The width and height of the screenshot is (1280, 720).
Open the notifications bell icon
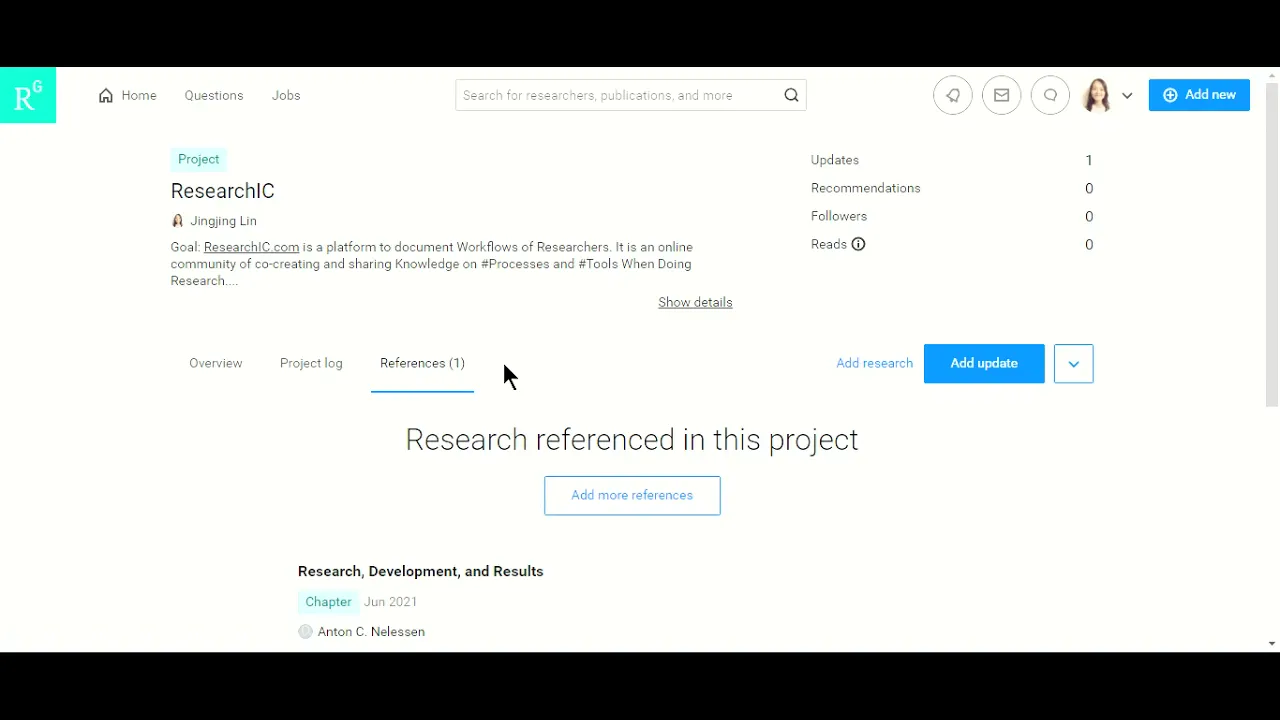click(953, 95)
